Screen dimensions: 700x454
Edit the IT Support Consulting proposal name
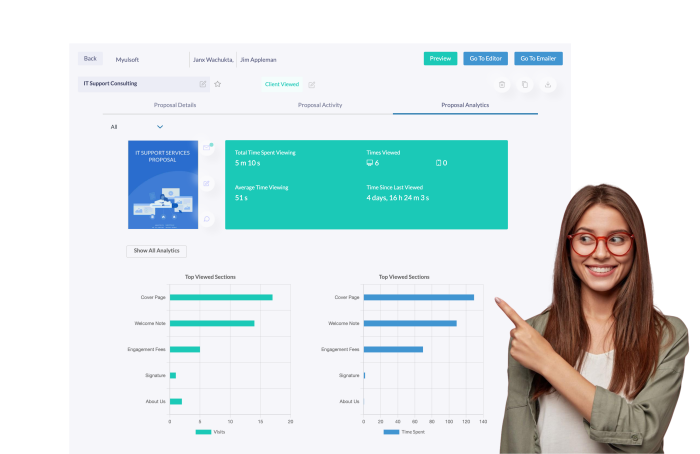pos(203,84)
